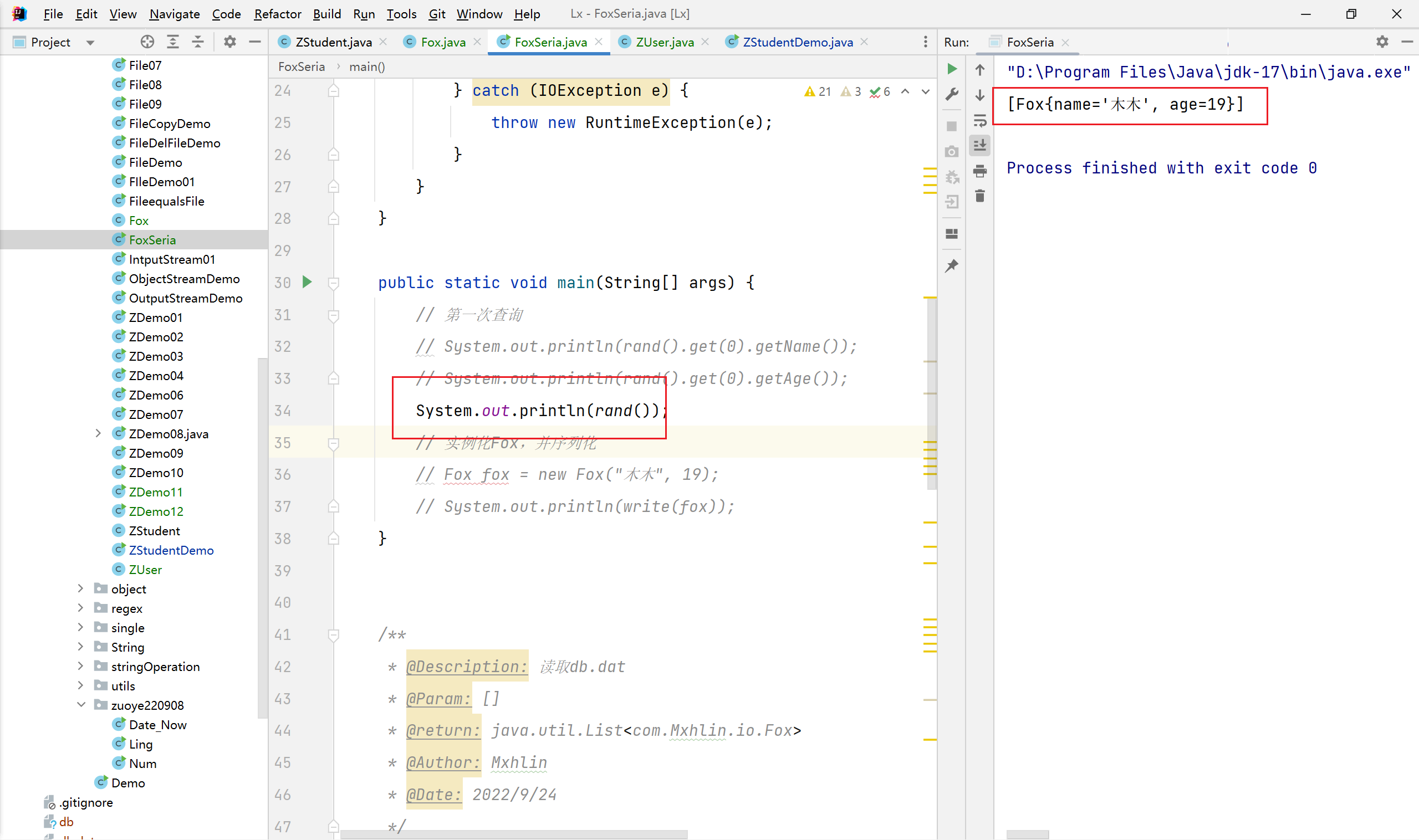Toggle Soft-Wrap in the console toolbar
Screen dimensions: 1419x840
(979, 120)
